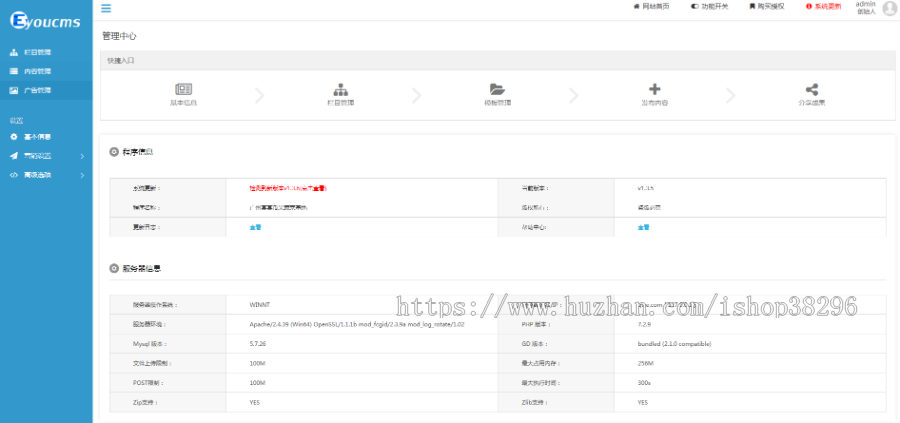
Task: Select 内容管理 in the left sidebar
Action: (37, 71)
